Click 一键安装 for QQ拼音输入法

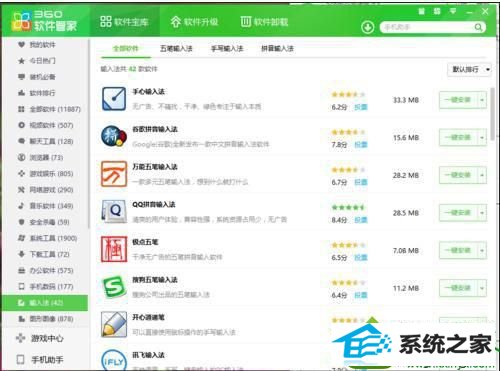(x=459, y=213)
